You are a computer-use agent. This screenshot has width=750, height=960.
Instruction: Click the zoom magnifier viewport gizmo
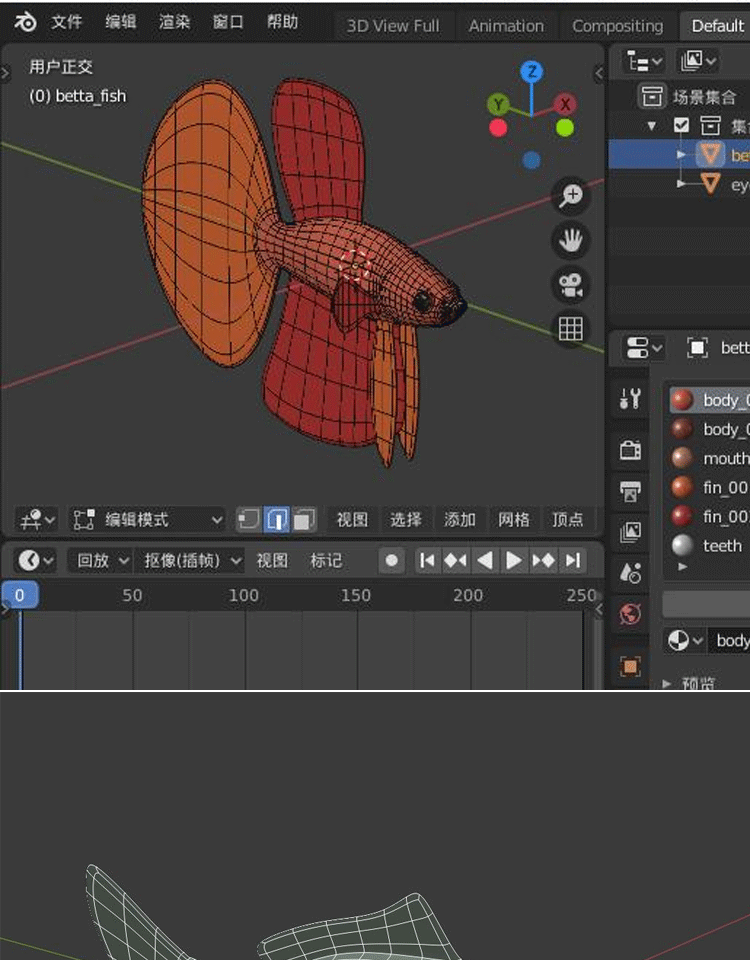[x=571, y=196]
